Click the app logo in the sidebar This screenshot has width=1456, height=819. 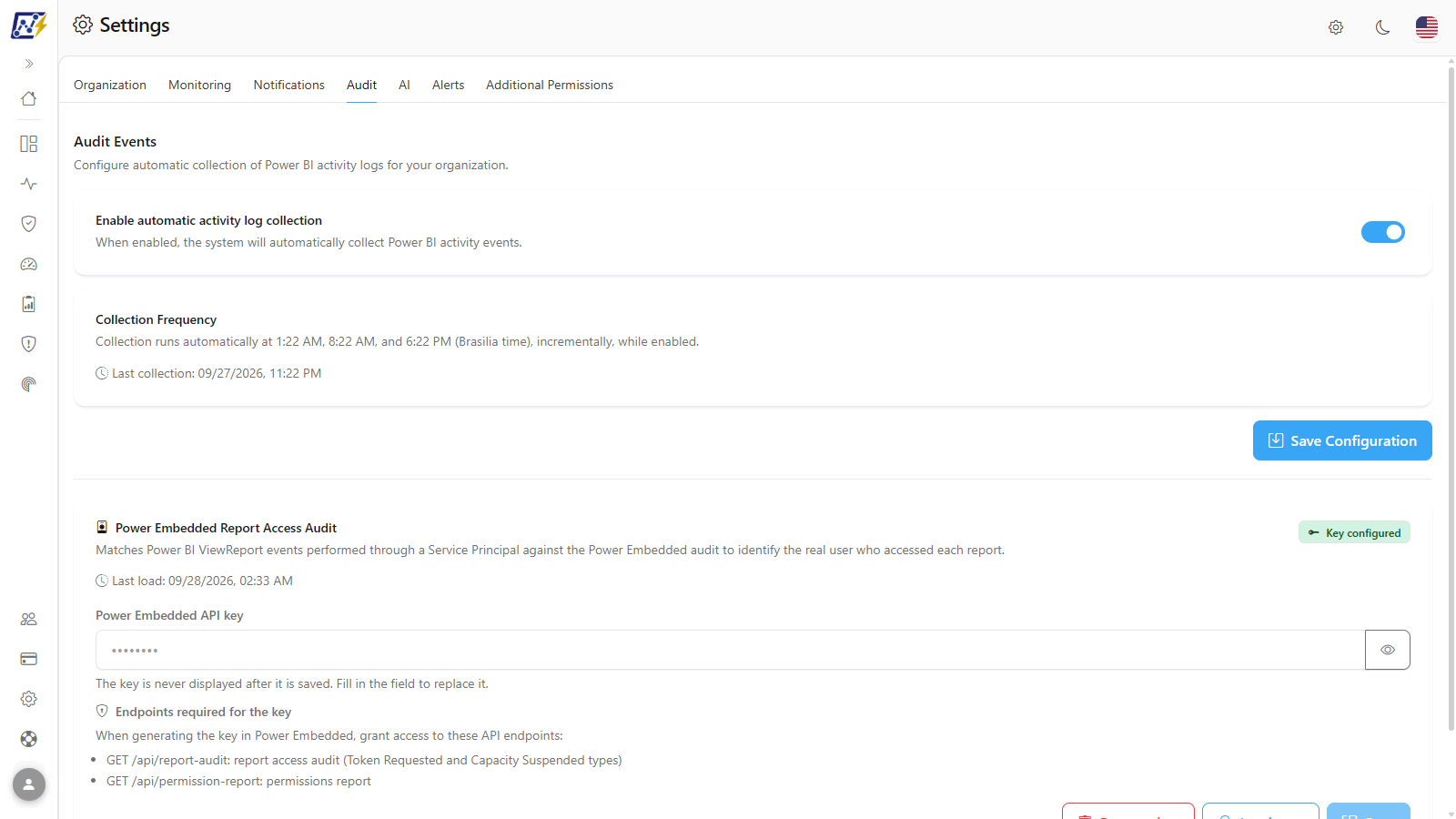(29, 25)
